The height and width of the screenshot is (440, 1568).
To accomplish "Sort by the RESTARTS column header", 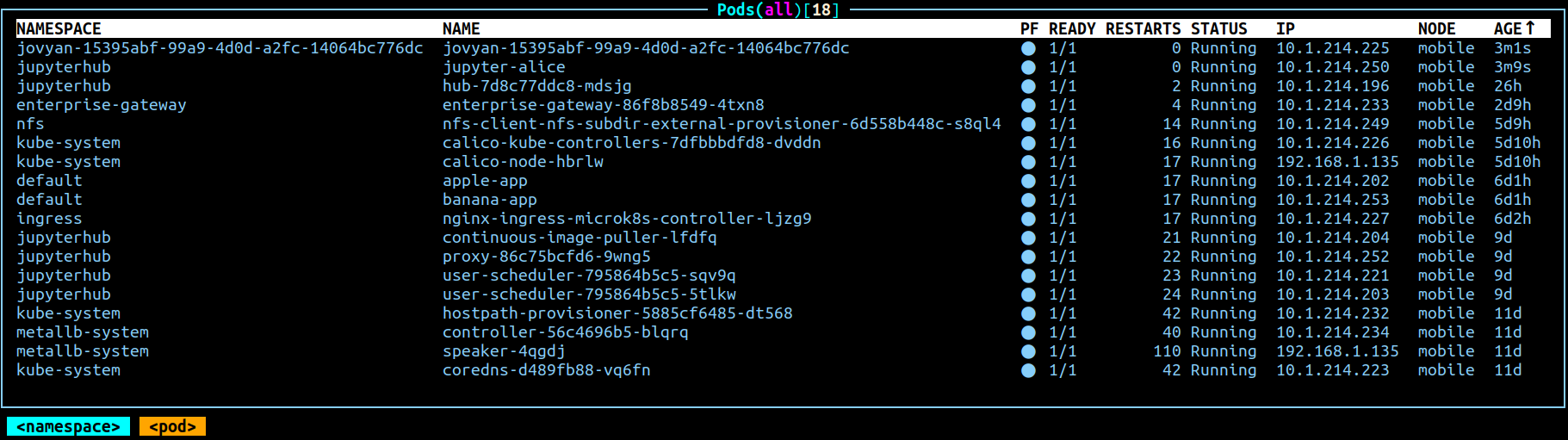I will click(x=1143, y=28).
